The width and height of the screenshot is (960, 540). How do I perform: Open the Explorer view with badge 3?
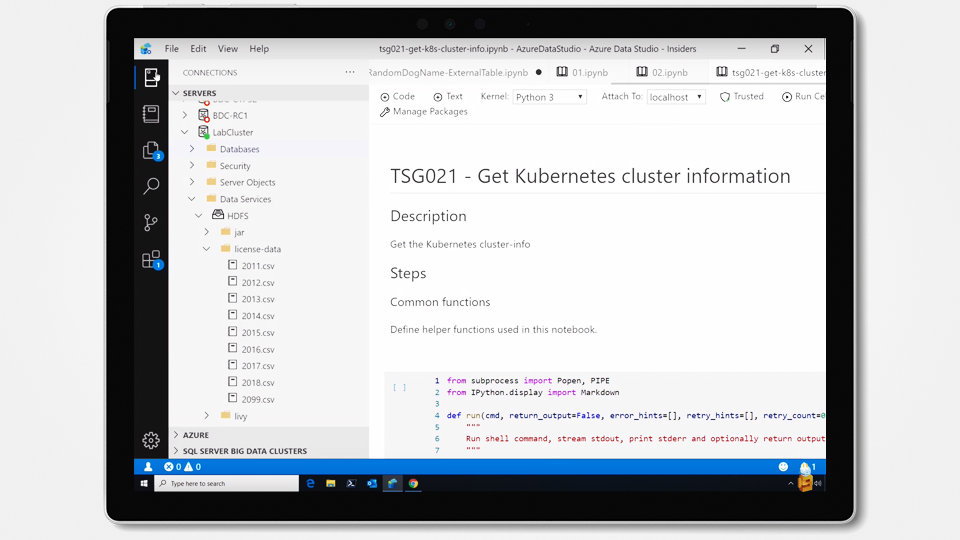click(151, 150)
